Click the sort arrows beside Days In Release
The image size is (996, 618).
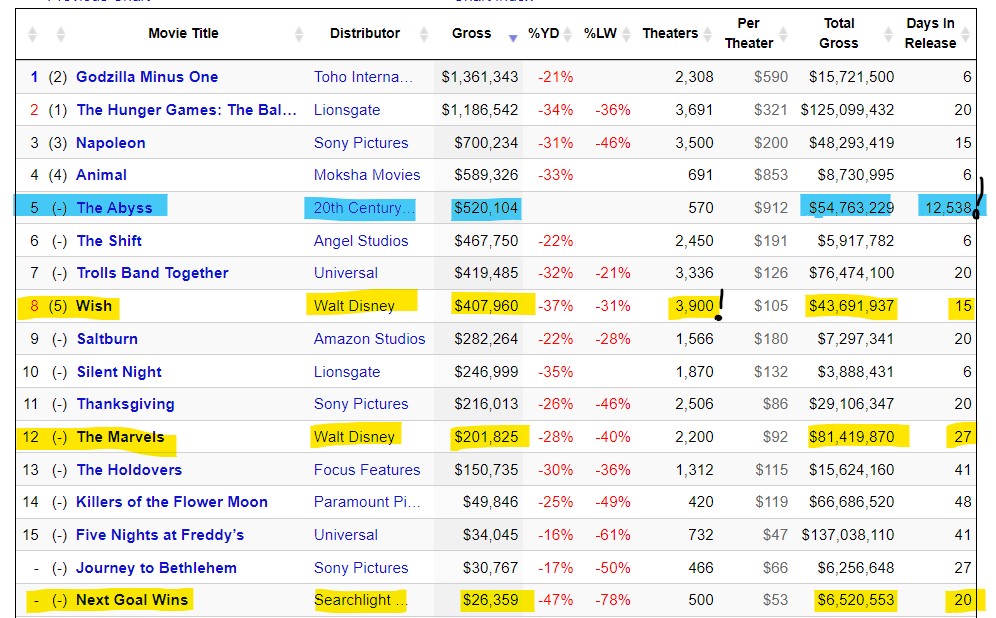click(x=967, y=35)
